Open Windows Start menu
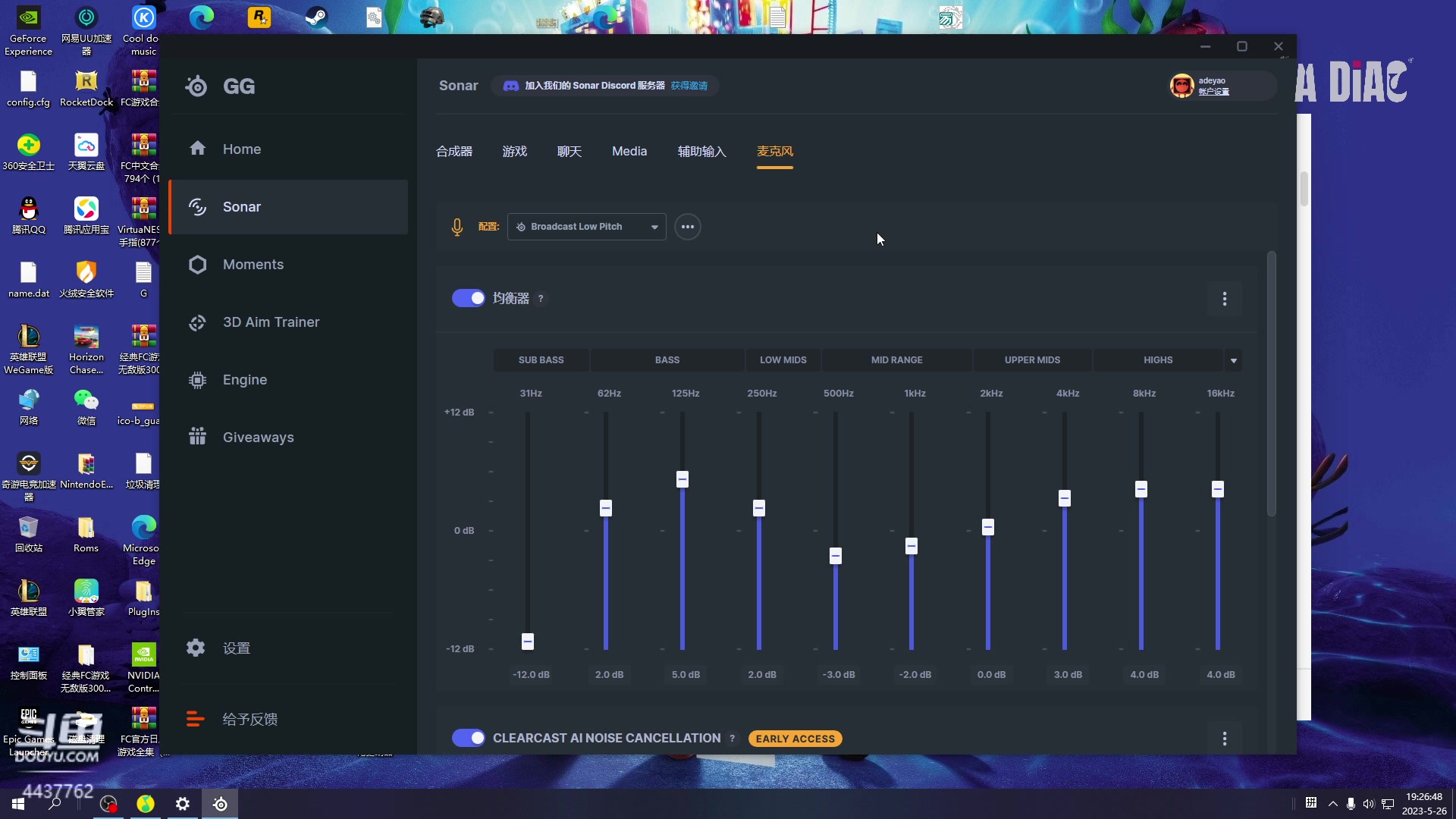The height and width of the screenshot is (819, 1456). 18,804
